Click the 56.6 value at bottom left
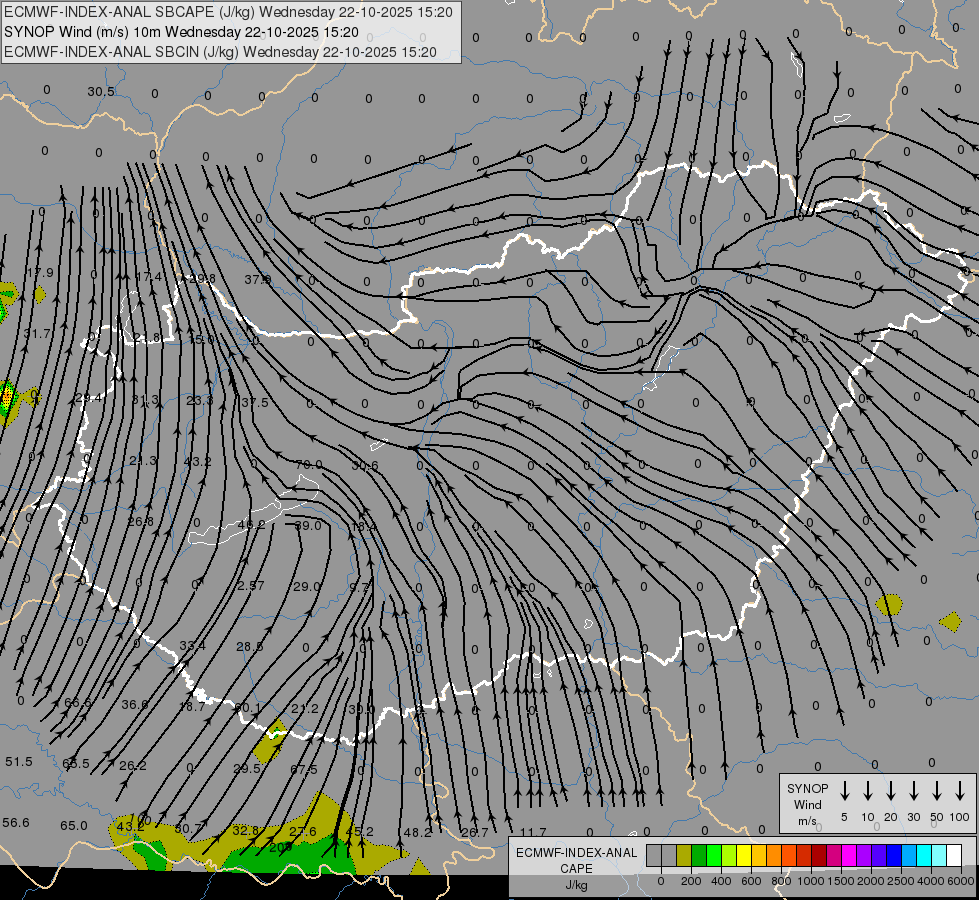The height and width of the screenshot is (900, 979). tap(16, 823)
